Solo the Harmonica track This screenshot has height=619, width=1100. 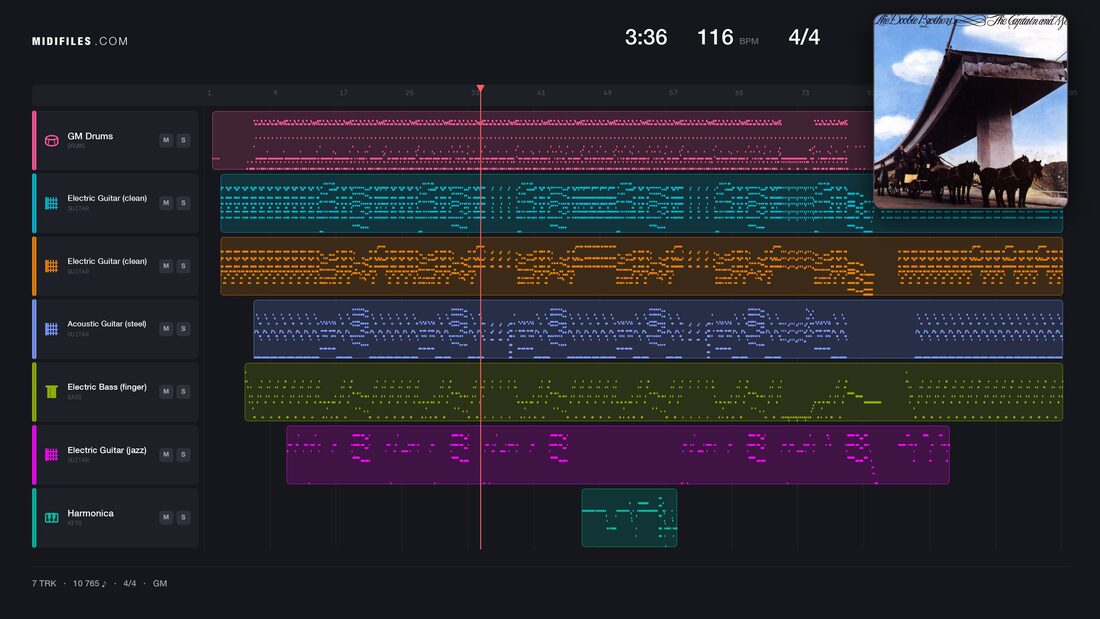(183, 517)
